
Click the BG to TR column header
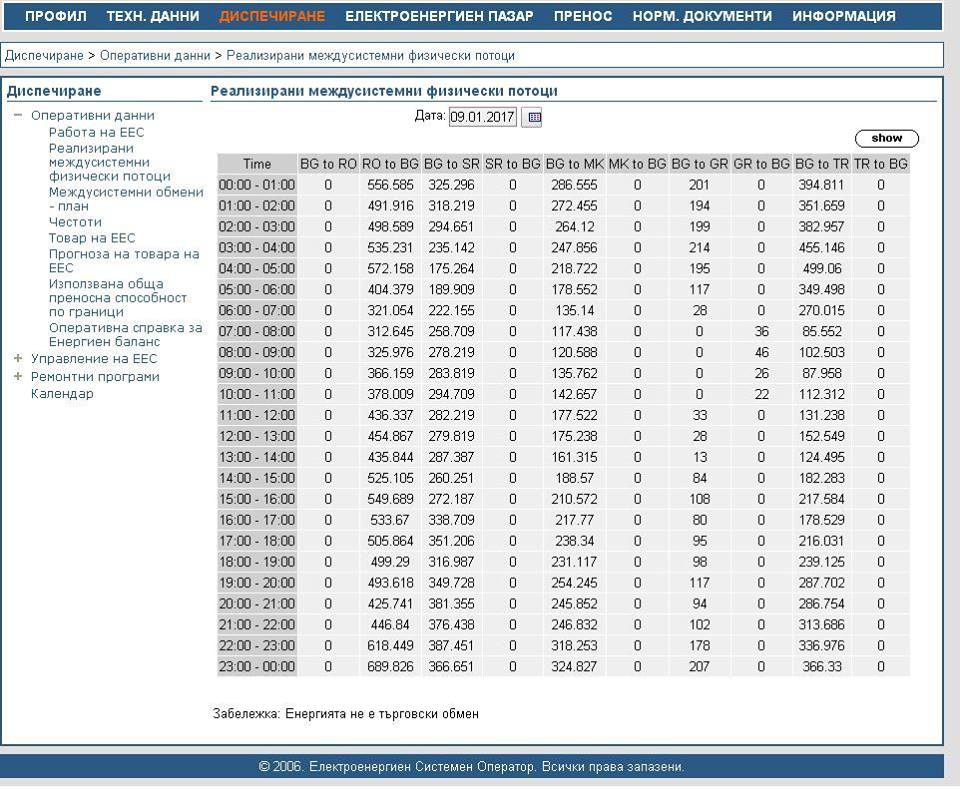822,164
